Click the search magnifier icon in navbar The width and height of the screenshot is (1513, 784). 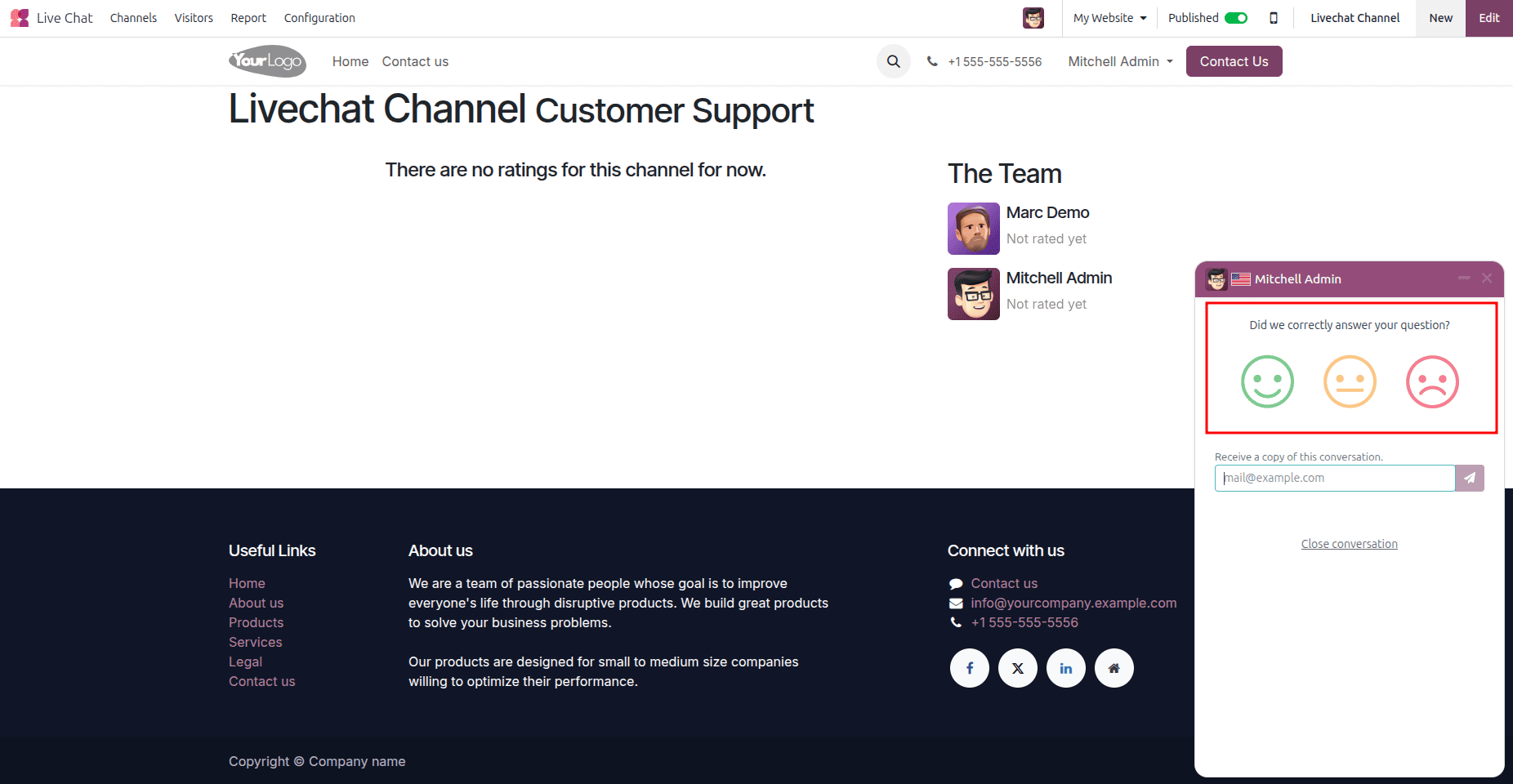(x=893, y=61)
